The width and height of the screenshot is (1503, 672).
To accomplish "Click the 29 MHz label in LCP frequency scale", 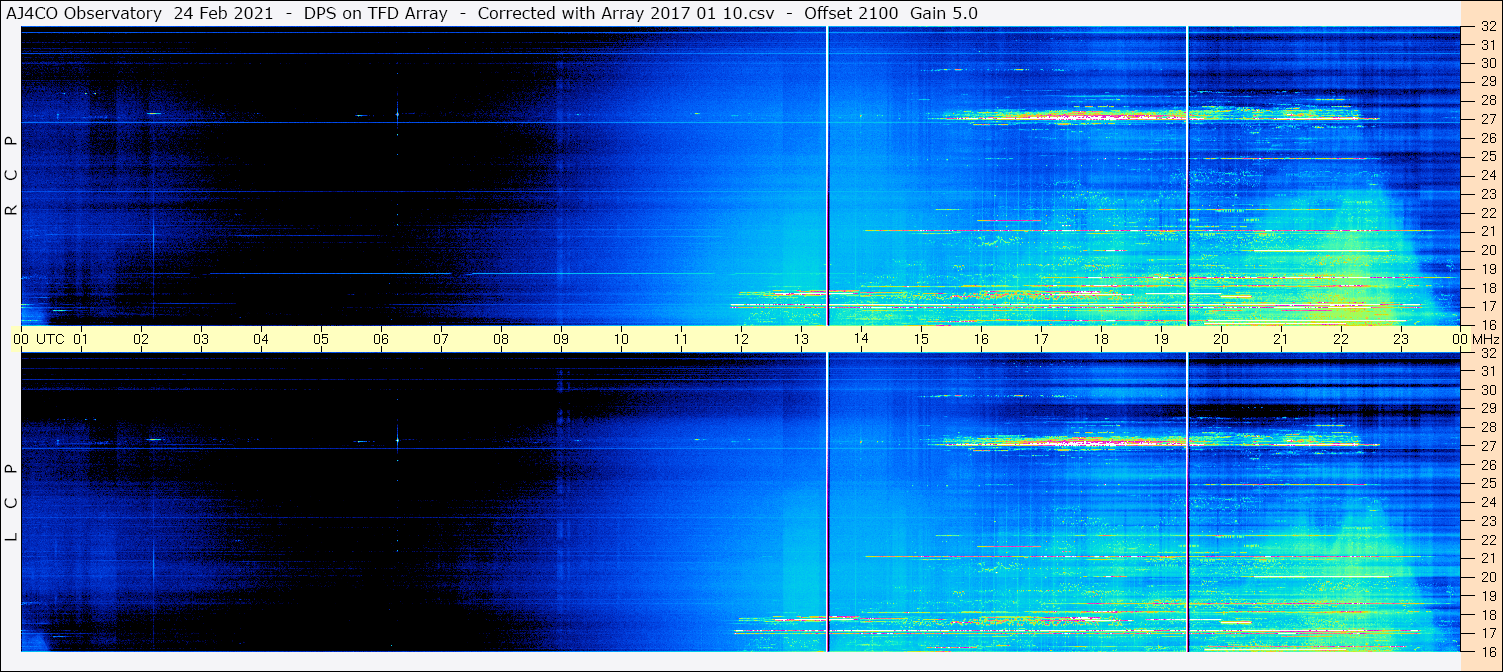I will (x=1487, y=409).
